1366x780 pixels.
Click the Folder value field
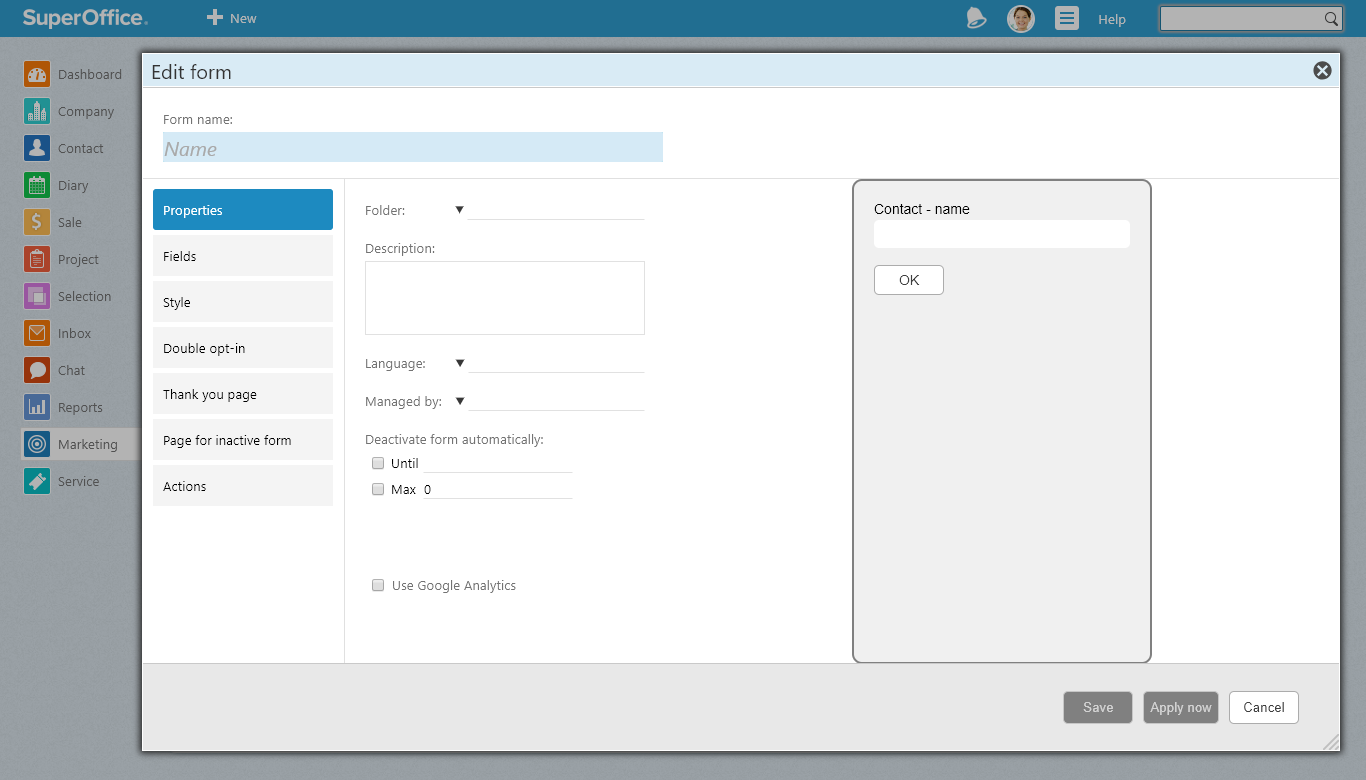pos(556,210)
